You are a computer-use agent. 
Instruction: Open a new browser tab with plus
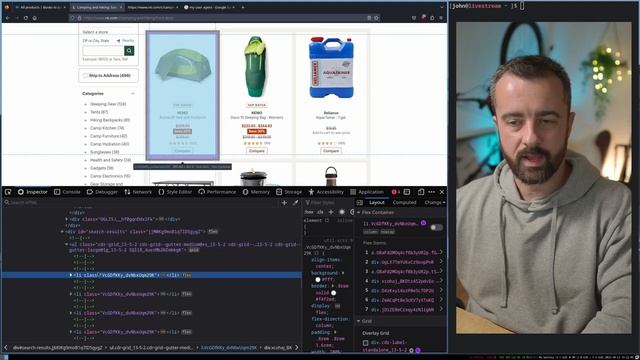[242, 7]
